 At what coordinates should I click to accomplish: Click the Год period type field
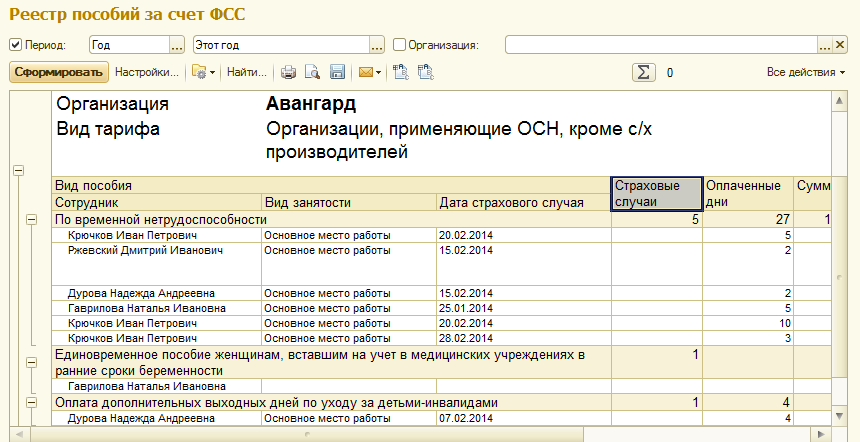(x=130, y=45)
